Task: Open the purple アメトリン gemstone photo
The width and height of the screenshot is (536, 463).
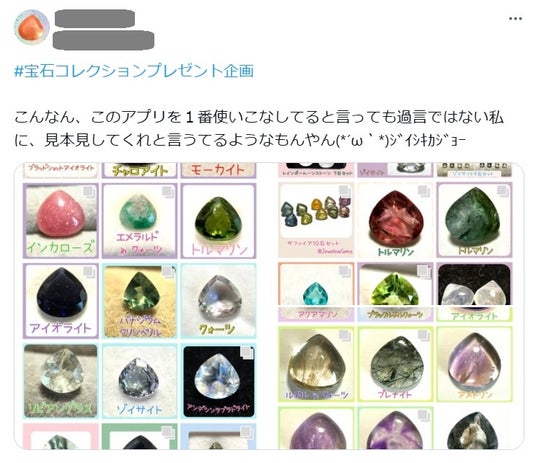Action: point(474,364)
